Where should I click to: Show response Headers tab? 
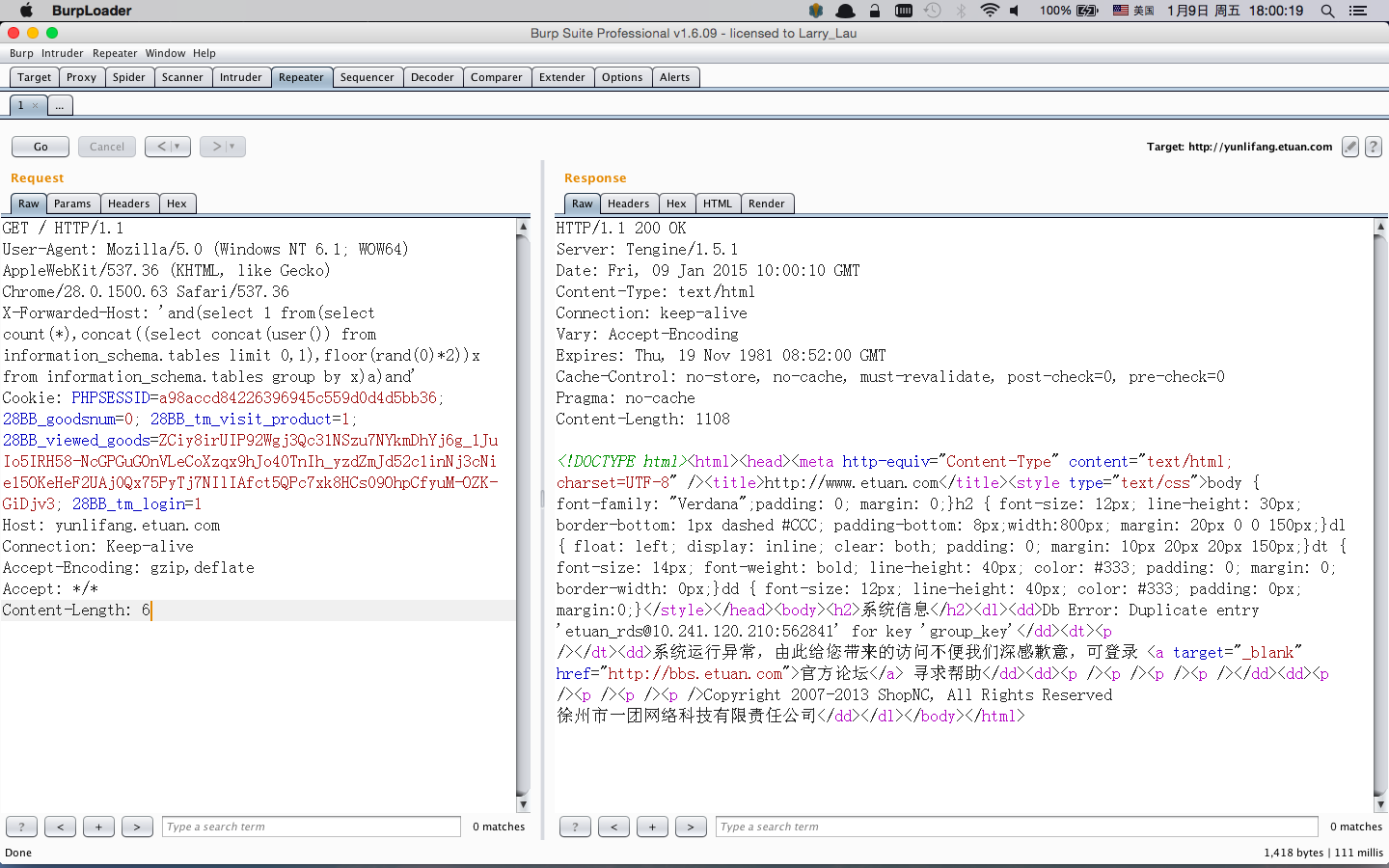(629, 203)
